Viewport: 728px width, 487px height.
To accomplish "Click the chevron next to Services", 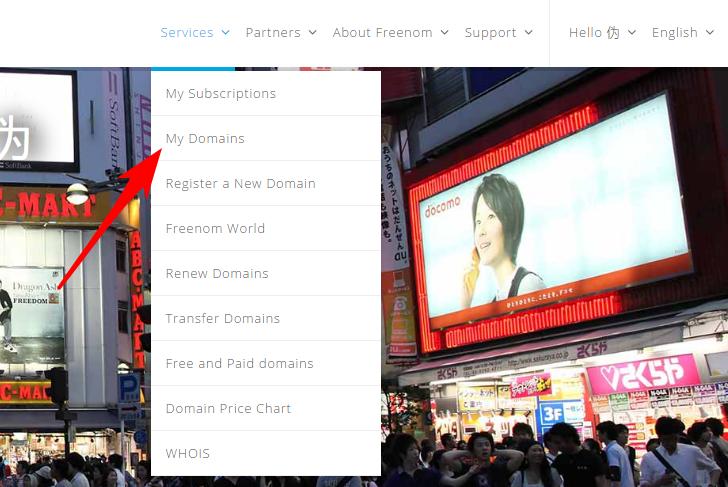I will click(x=226, y=32).
